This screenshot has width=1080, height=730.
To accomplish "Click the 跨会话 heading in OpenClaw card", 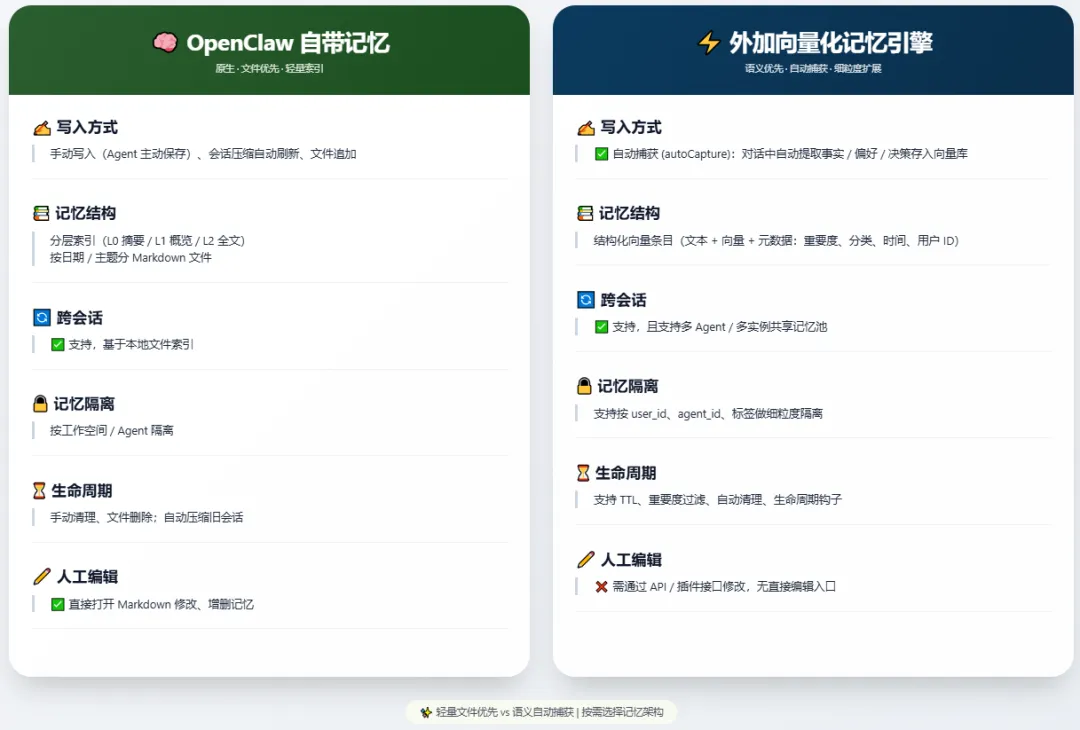I will click(x=79, y=317).
